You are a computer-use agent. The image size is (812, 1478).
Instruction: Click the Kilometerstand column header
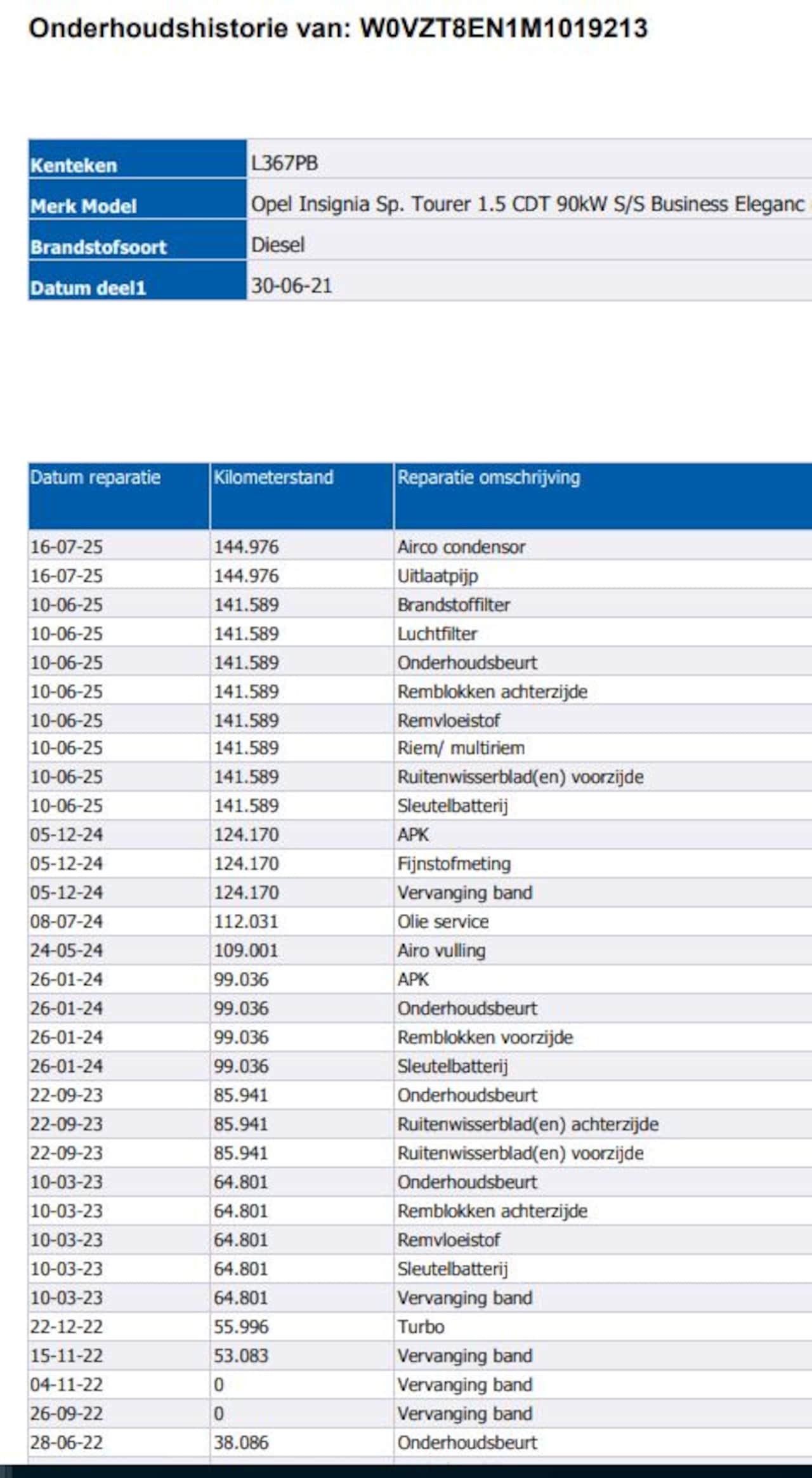273,477
